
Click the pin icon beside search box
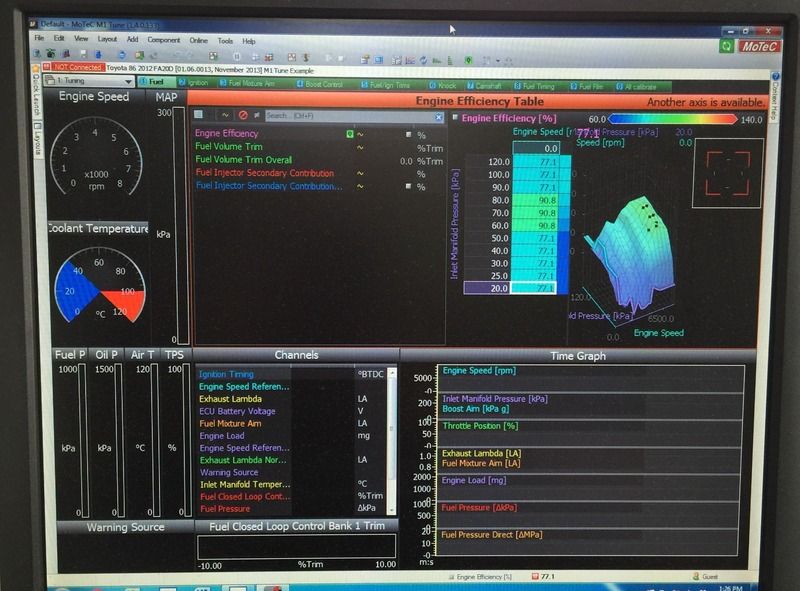pyautogui.click(x=258, y=116)
